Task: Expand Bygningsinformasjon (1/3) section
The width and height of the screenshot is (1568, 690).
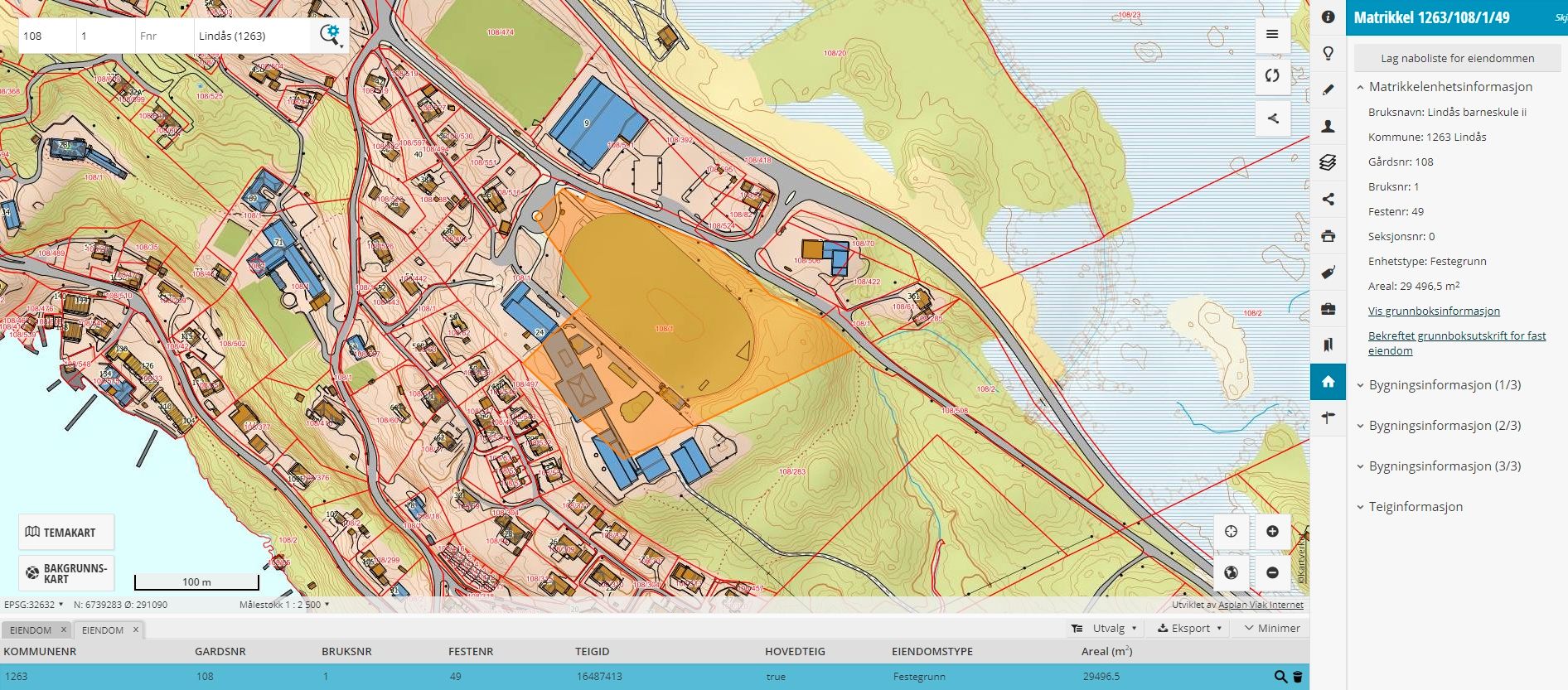Action: click(x=1444, y=385)
